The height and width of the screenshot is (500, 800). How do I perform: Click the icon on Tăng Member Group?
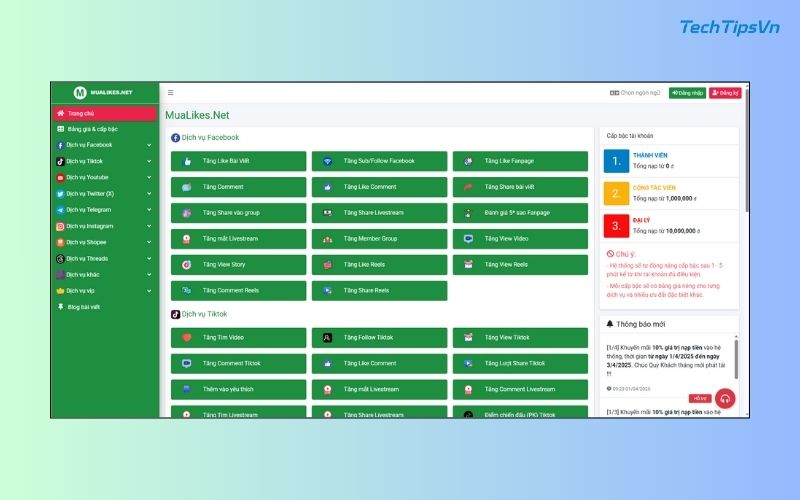(328, 239)
